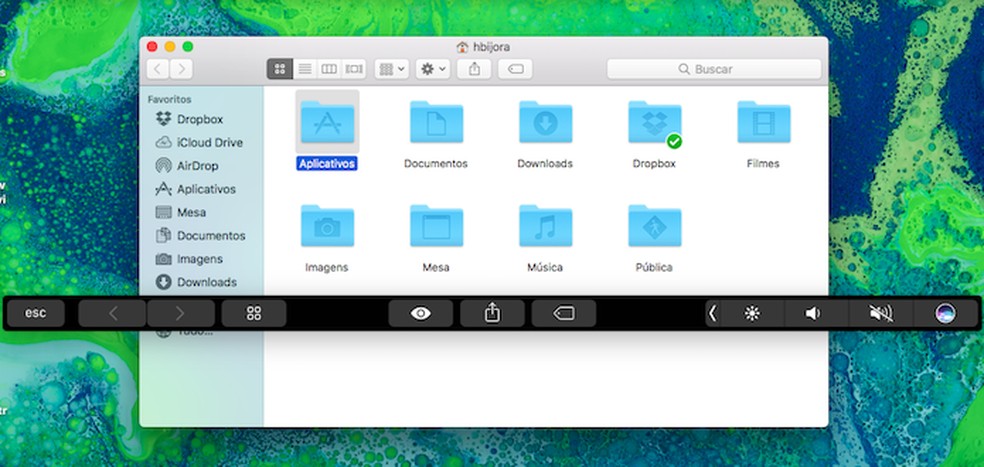
Task: Open AirDrop from the Favoritos sidebar
Action: (197, 166)
